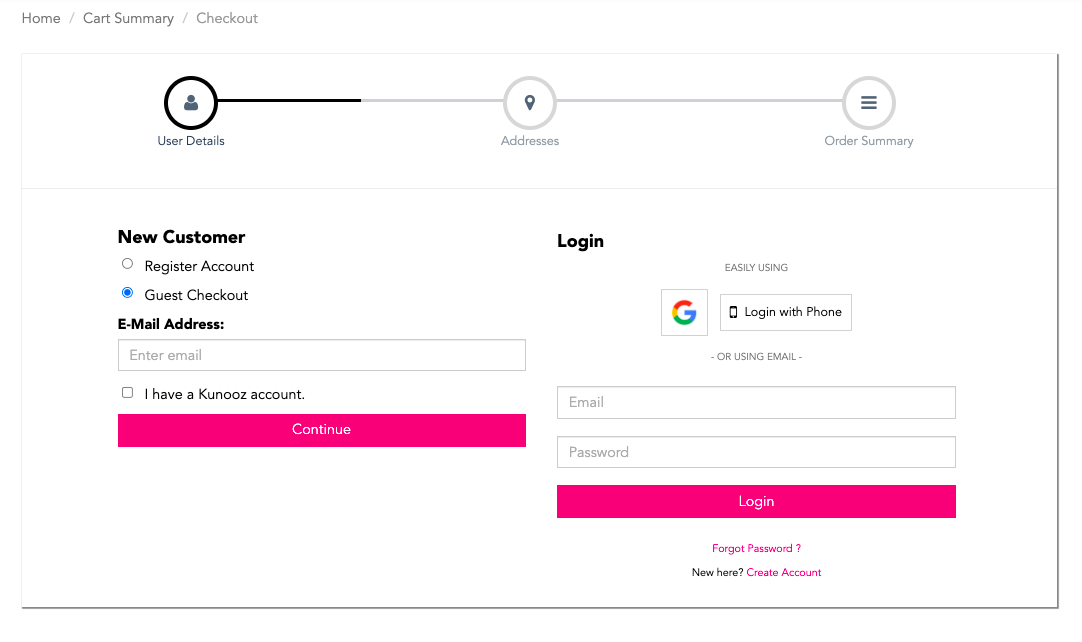Screen dimensions: 1082x642
Task: Click the Addresses location pin icon
Action: point(530,103)
